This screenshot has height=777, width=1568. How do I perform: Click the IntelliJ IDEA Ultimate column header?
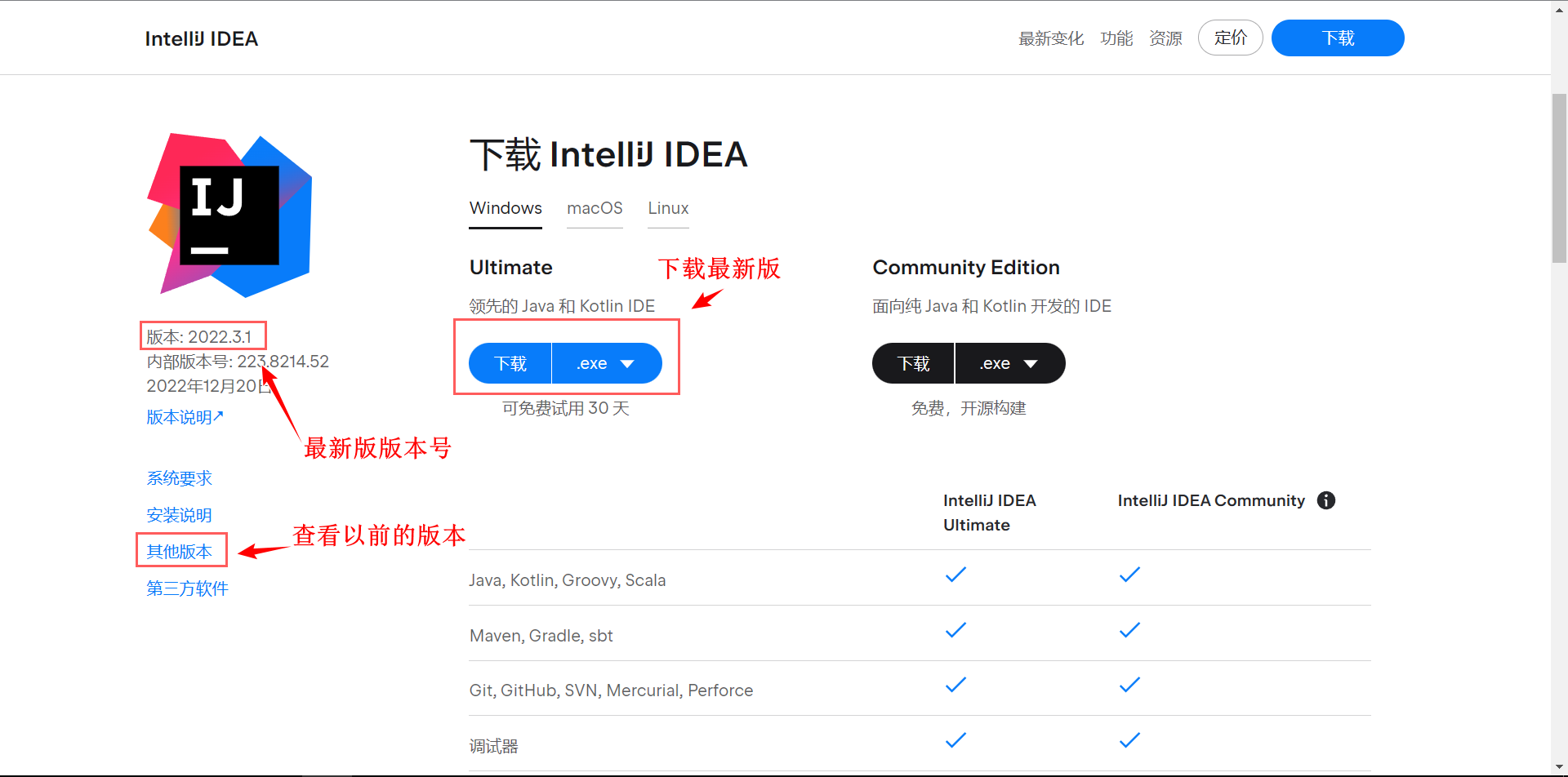[990, 513]
